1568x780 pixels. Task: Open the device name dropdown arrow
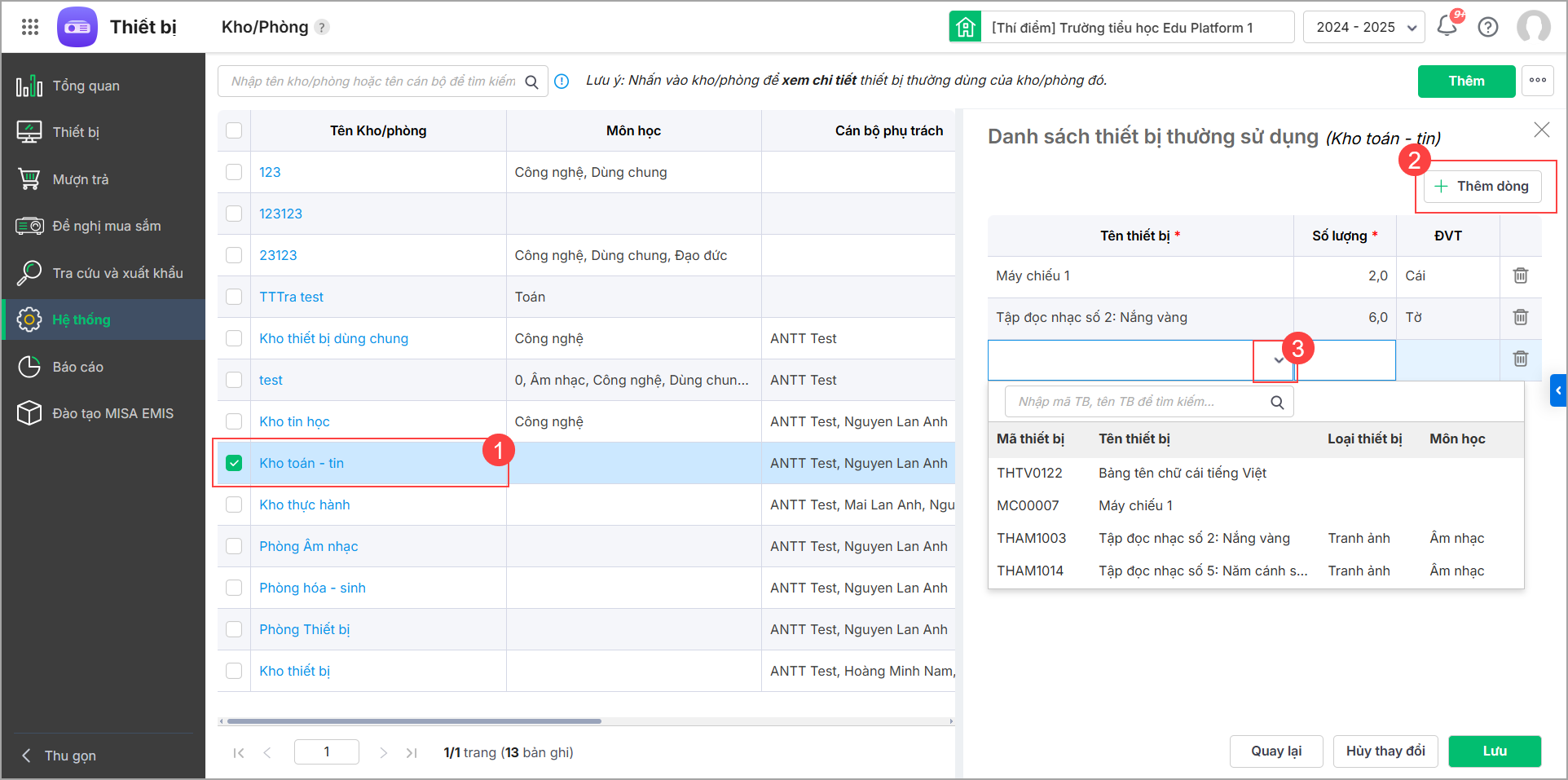[1279, 360]
